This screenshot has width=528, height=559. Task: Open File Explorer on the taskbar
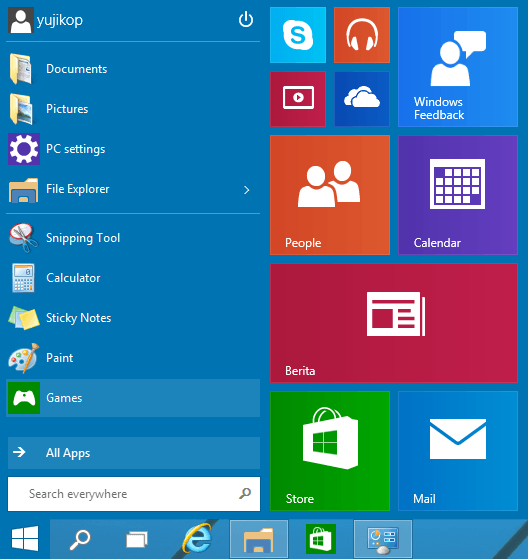pyautogui.click(x=259, y=539)
